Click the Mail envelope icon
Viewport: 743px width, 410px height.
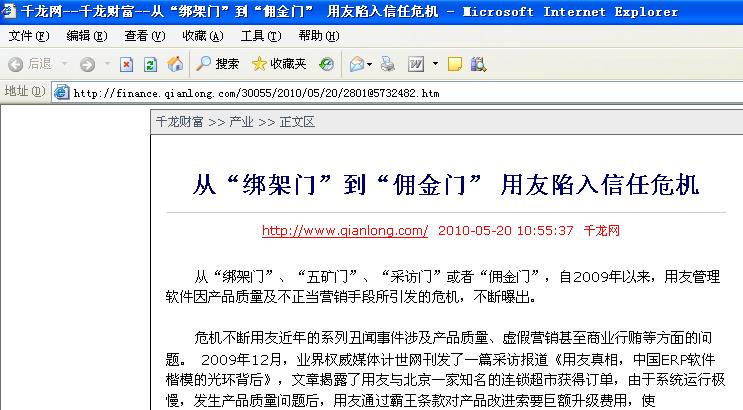coord(357,64)
